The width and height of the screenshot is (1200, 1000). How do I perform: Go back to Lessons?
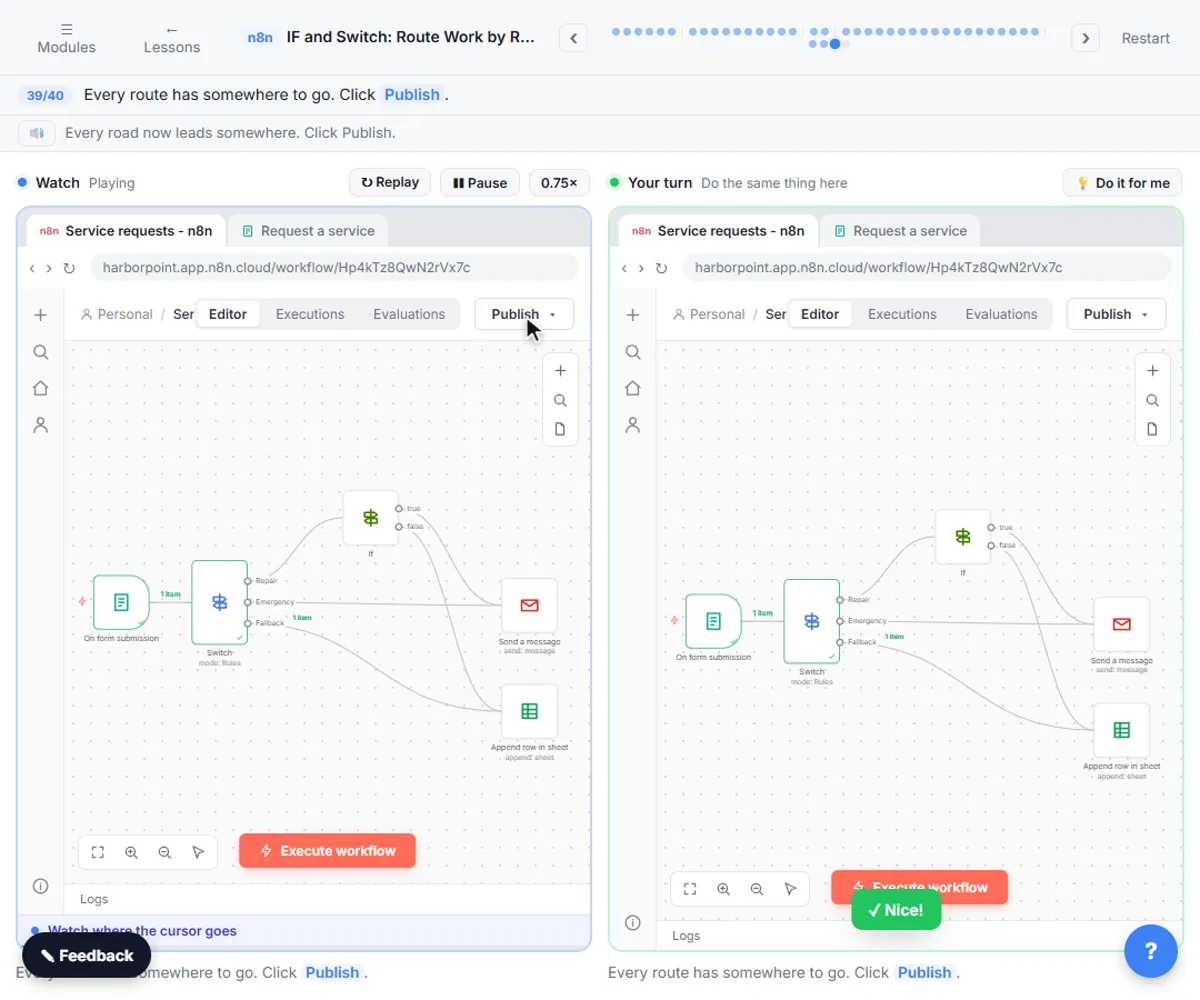(172, 38)
